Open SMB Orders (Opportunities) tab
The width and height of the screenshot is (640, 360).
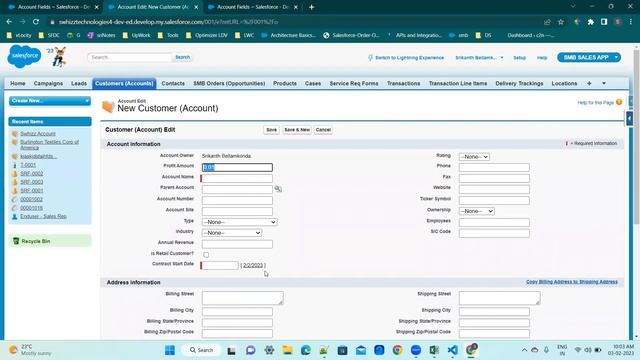pos(229,83)
